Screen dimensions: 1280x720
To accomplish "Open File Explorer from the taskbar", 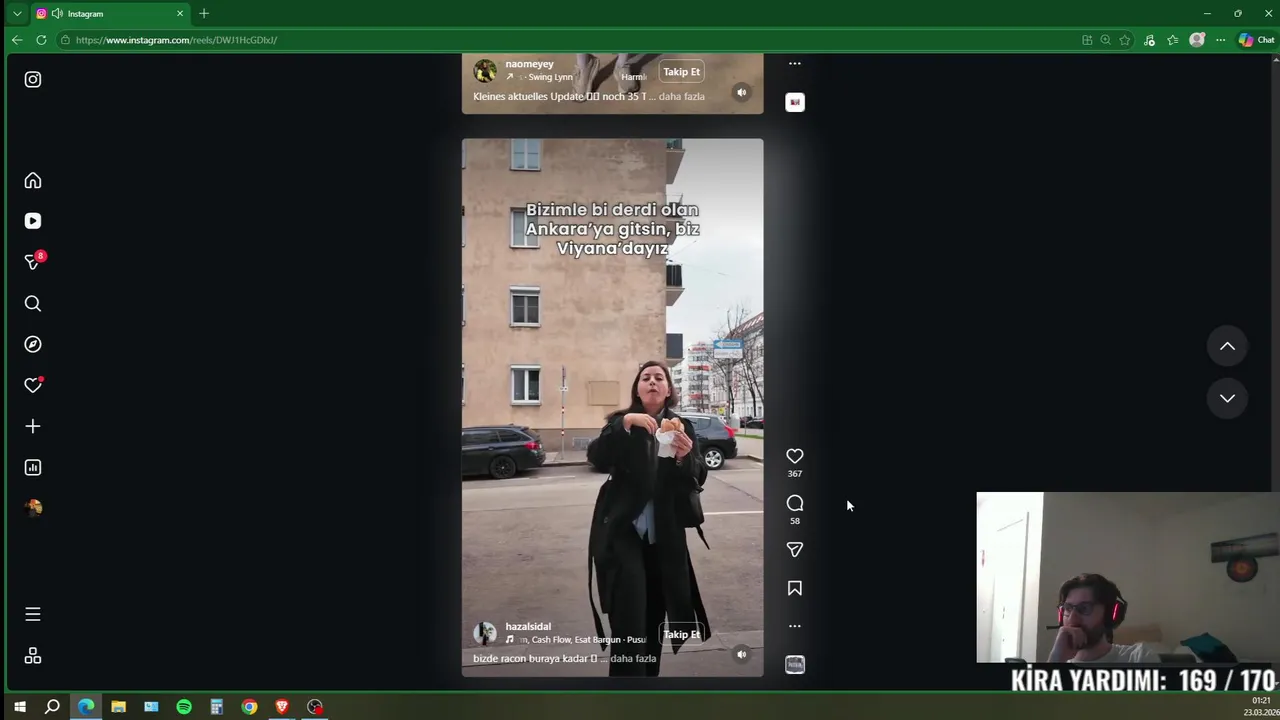I will coord(118,707).
